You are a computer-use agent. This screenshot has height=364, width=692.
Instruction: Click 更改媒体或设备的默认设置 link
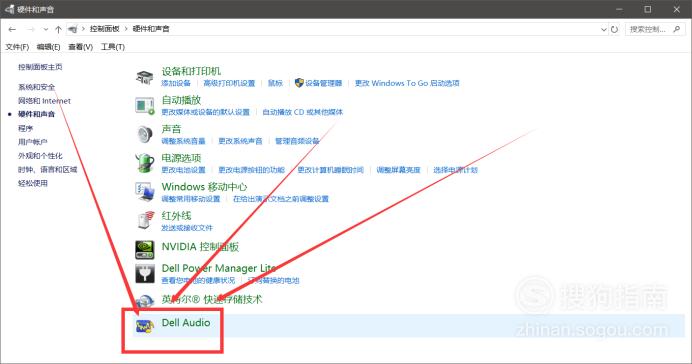click(x=206, y=112)
